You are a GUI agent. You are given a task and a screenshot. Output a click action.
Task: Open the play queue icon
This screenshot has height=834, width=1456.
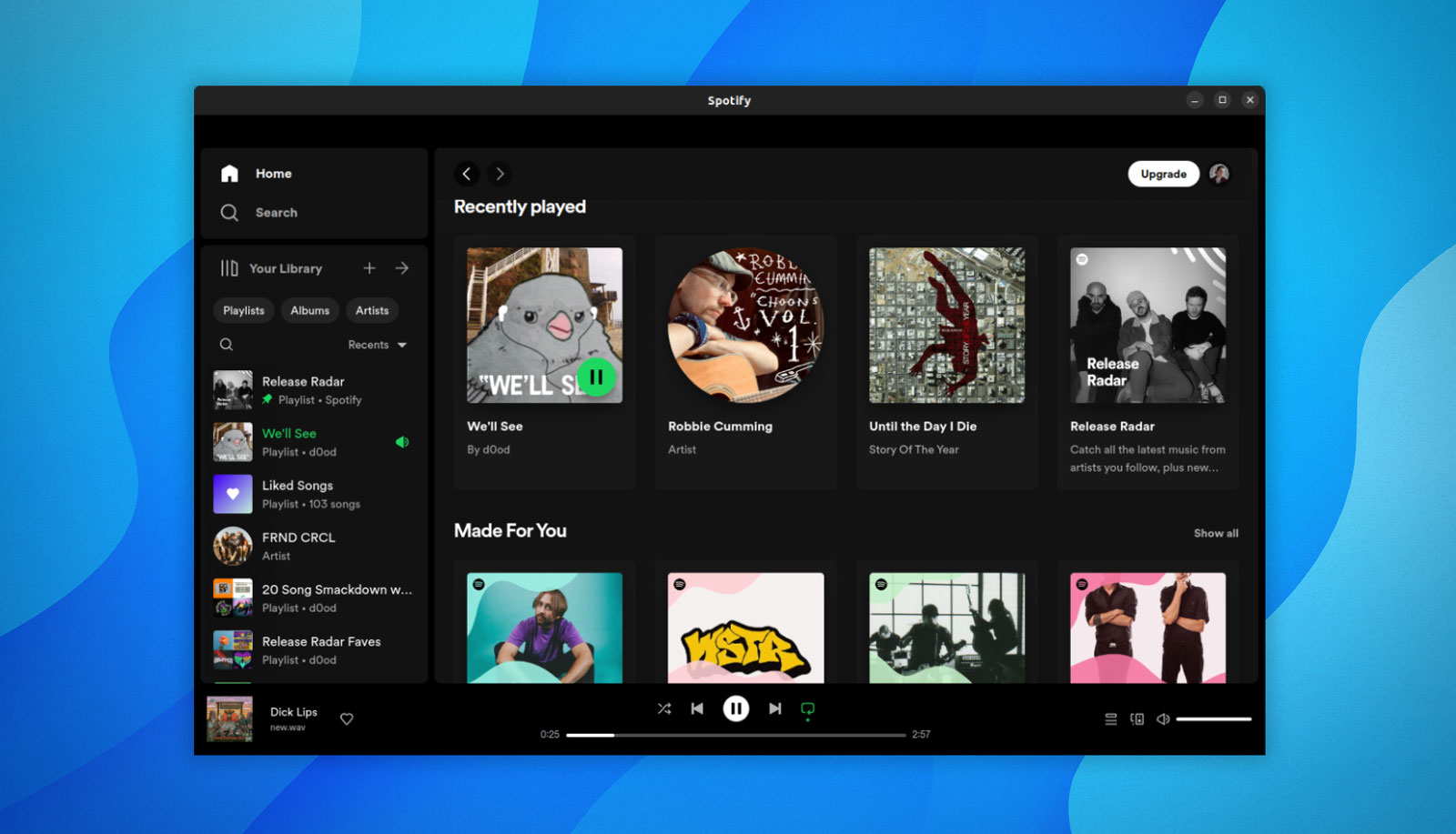tap(1111, 719)
